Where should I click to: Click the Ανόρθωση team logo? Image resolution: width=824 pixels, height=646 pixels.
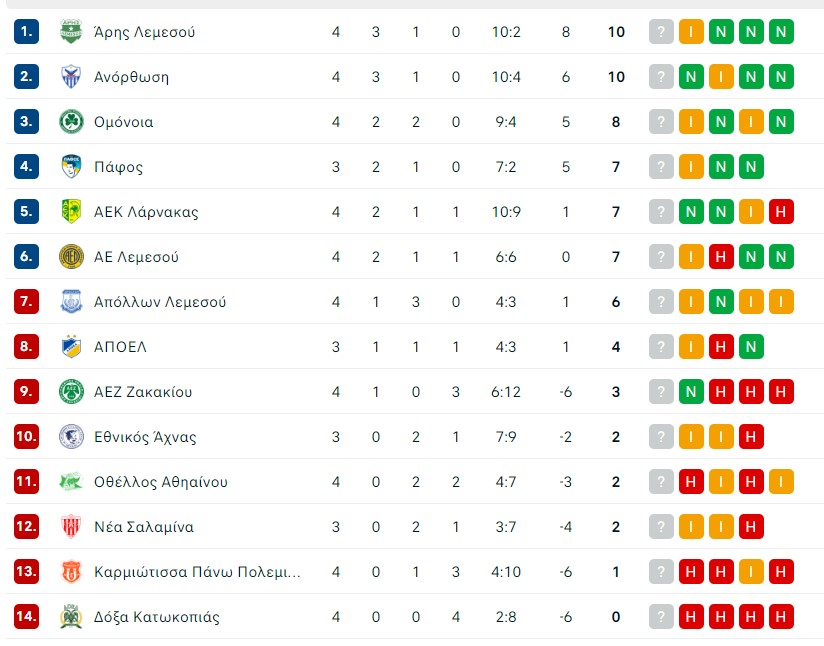pos(71,77)
